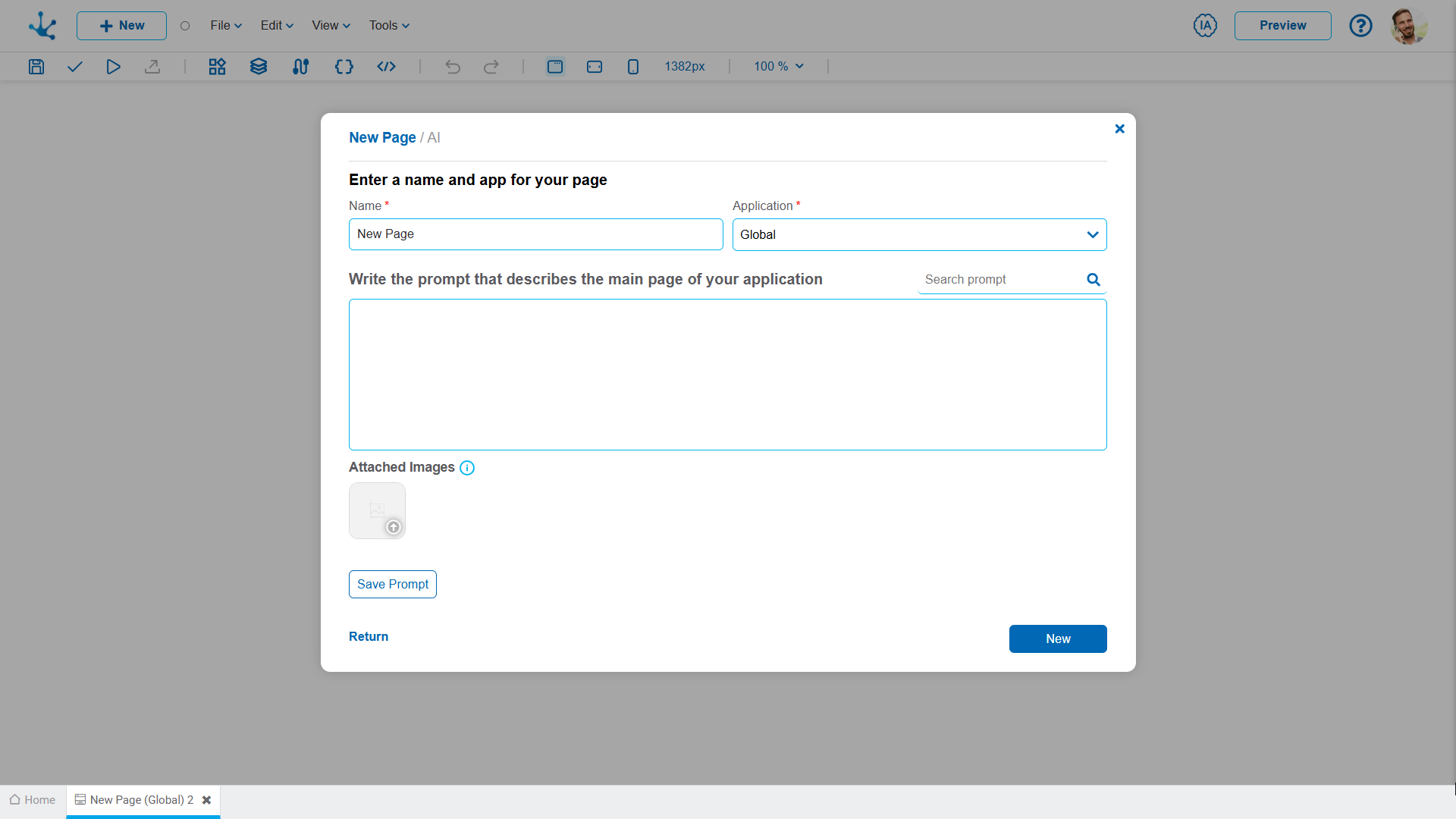Save the current page
This screenshot has height=819, width=1456.
click(36, 67)
